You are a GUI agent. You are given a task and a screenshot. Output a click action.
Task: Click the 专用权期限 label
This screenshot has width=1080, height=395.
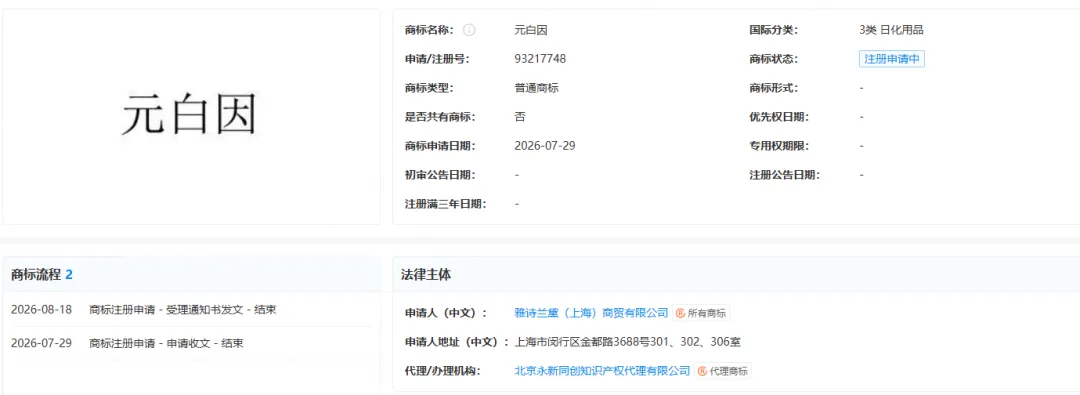[779, 146]
